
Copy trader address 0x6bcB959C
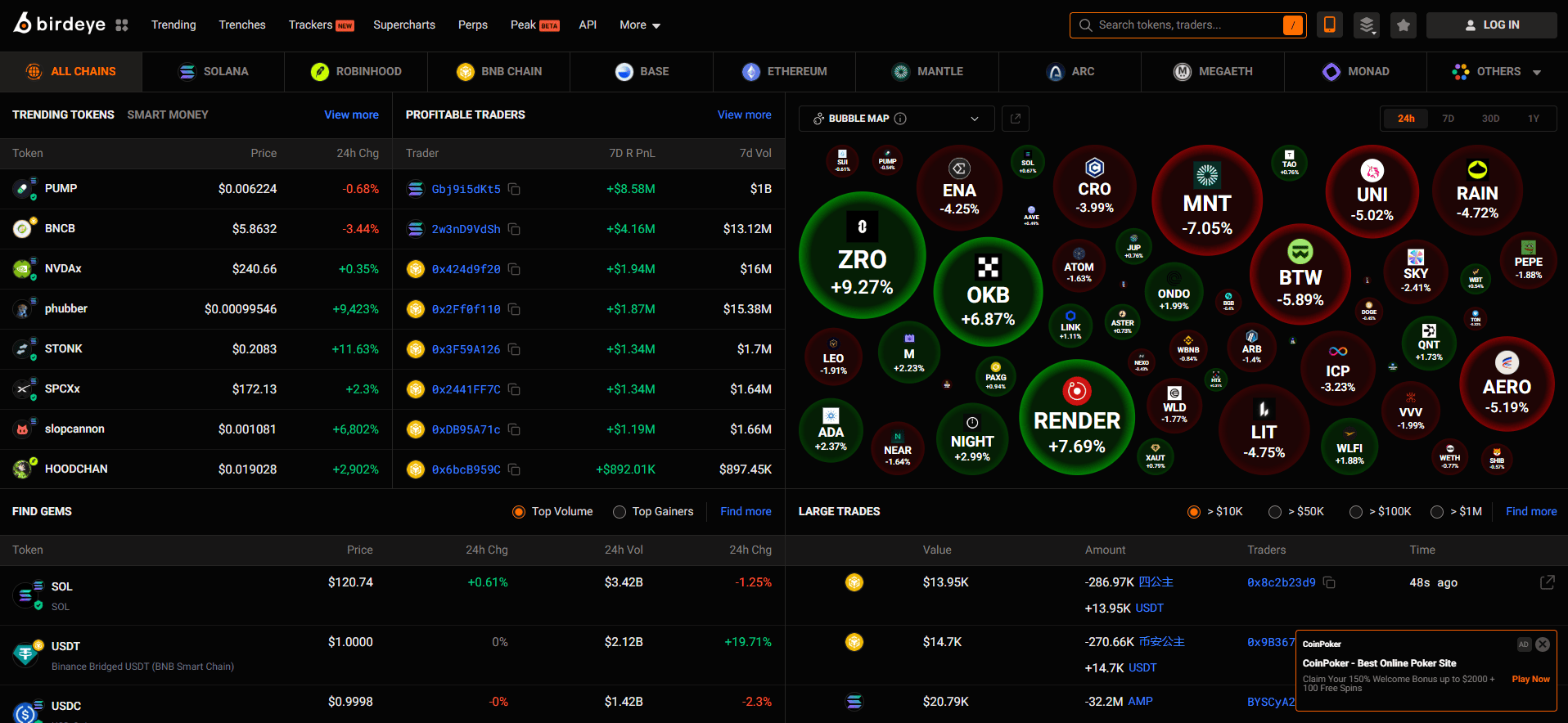tap(514, 469)
